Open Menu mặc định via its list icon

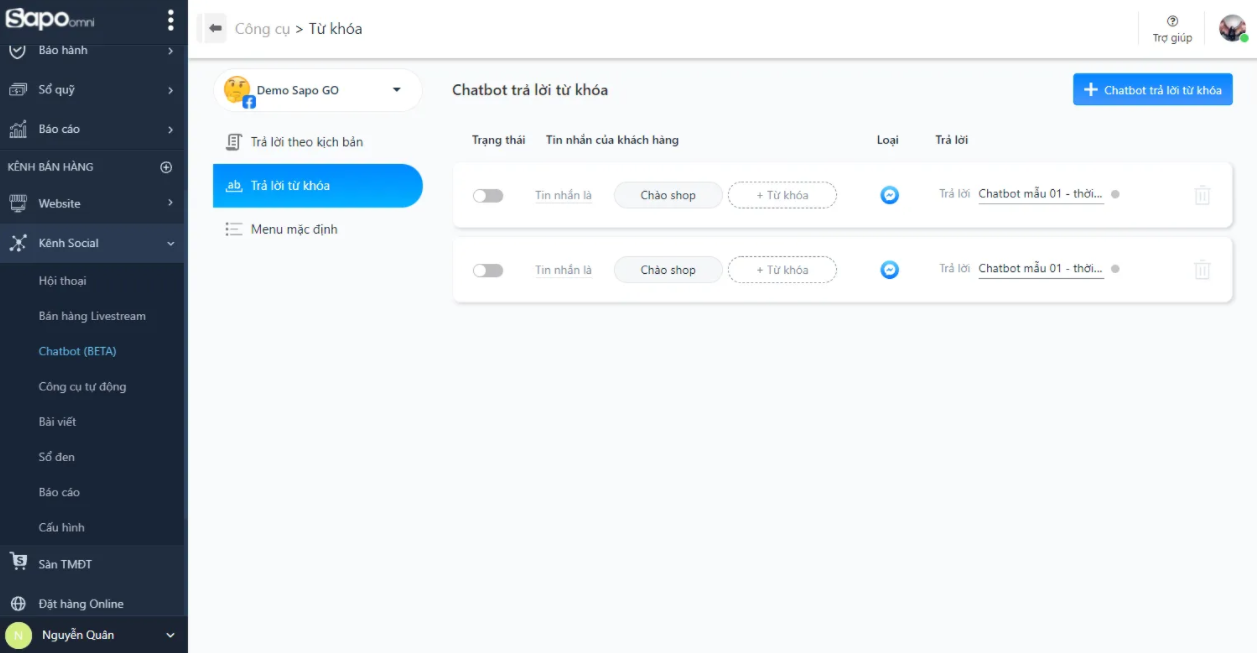(x=233, y=228)
